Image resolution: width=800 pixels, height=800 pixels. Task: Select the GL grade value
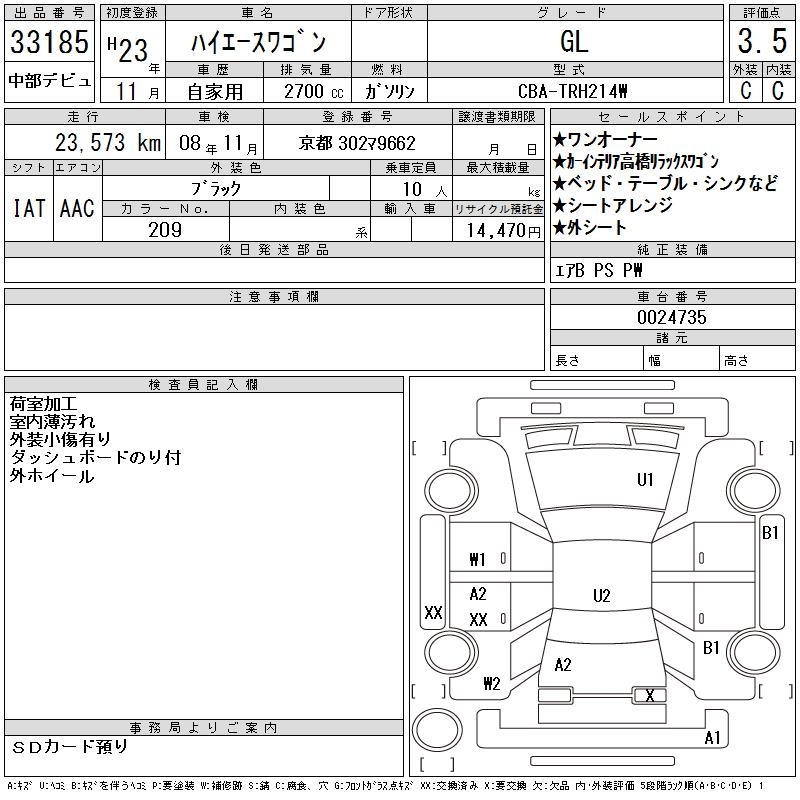(x=574, y=41)
